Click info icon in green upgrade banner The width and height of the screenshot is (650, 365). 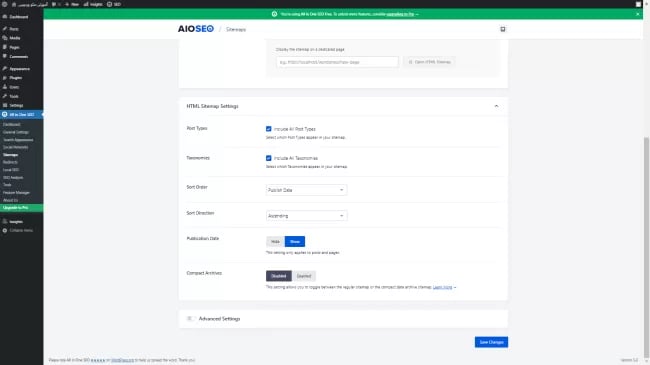274,14
